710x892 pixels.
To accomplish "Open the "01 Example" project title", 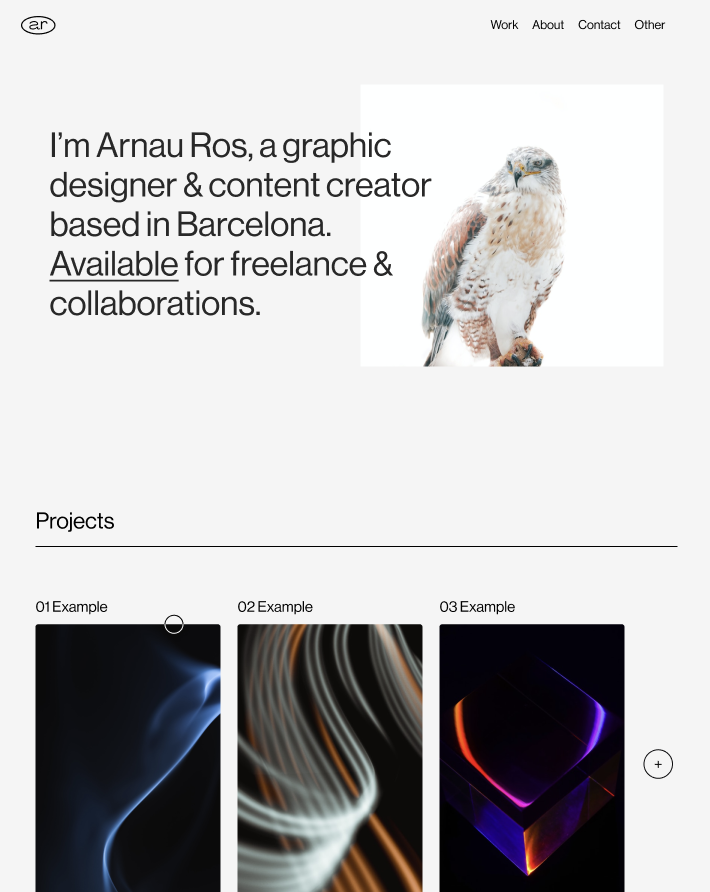I will coord(72,607).
